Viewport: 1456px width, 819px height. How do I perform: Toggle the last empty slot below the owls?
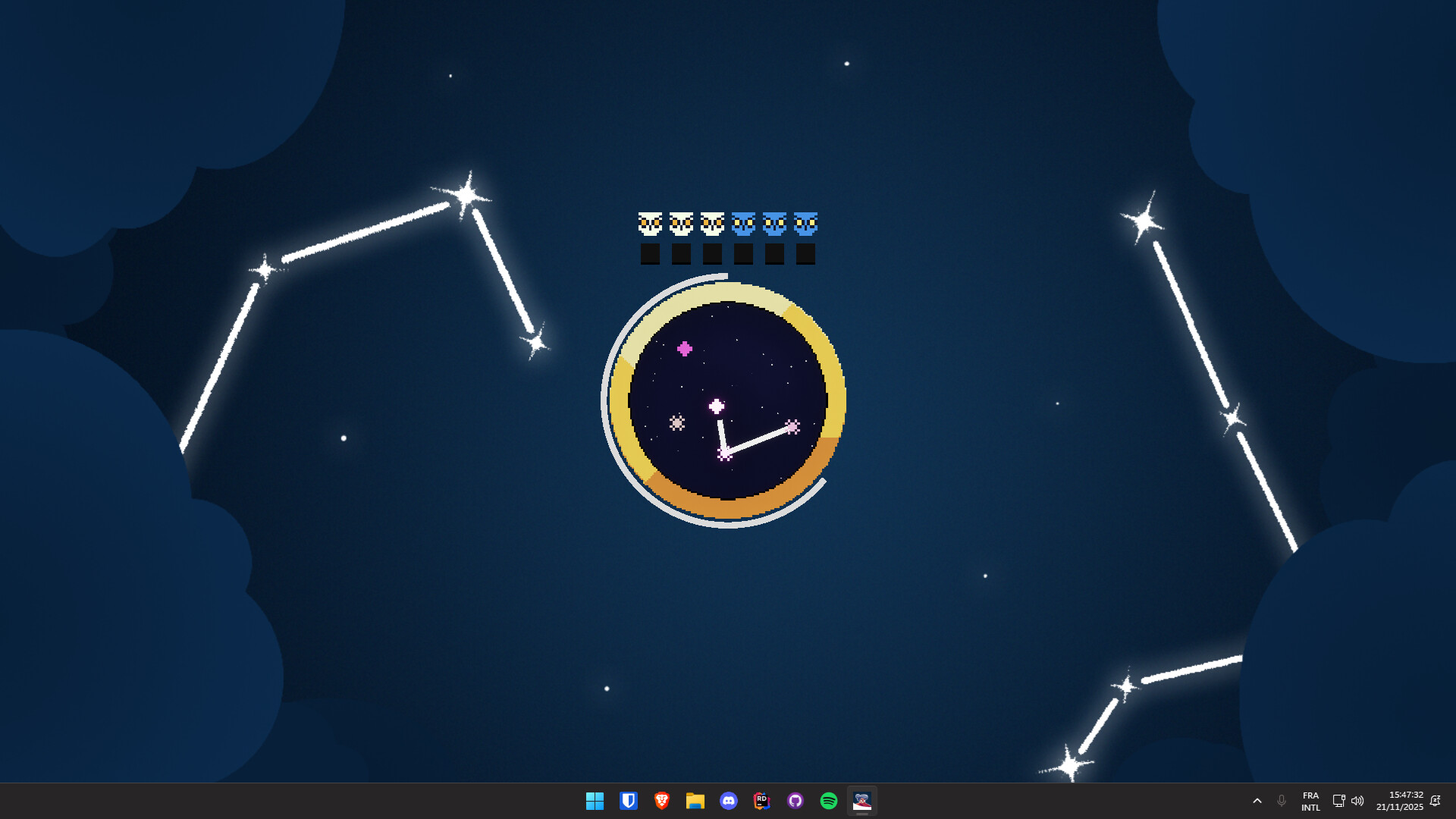point(805,254)
